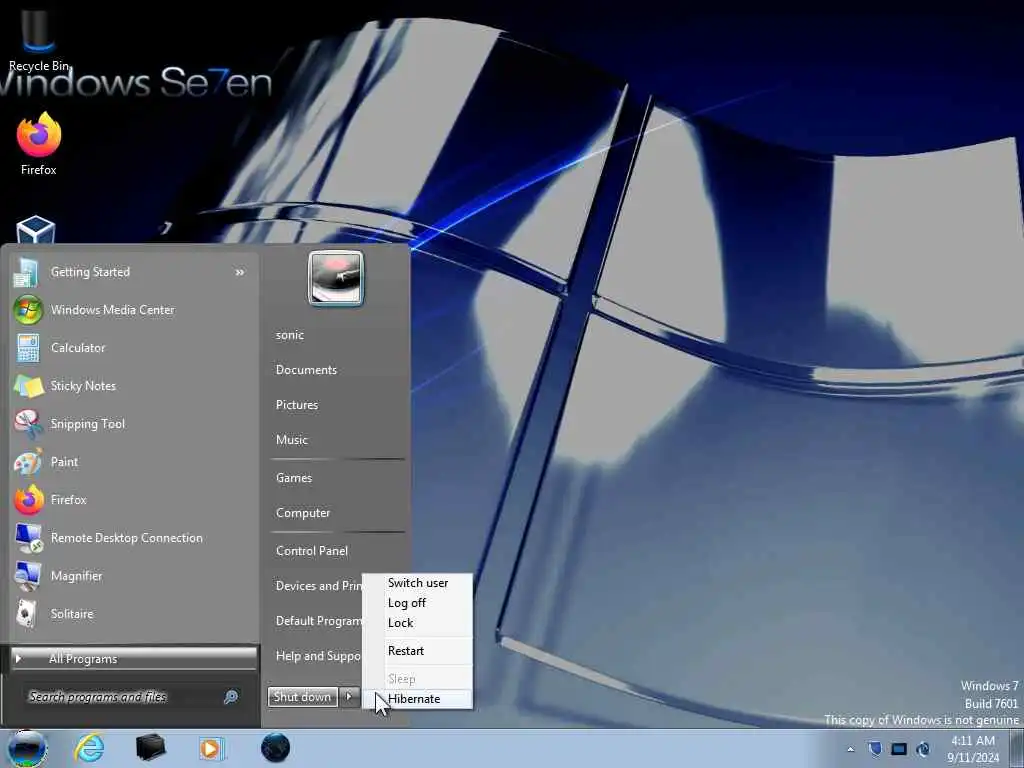Open Computer from the Start menu
Viewport: 1024px width, 768px height.
(303, 513)
